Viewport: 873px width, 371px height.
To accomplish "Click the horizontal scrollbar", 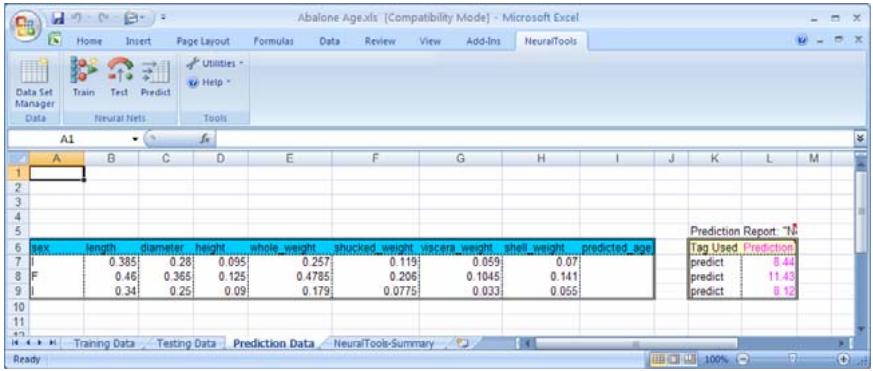I will 635,344.
